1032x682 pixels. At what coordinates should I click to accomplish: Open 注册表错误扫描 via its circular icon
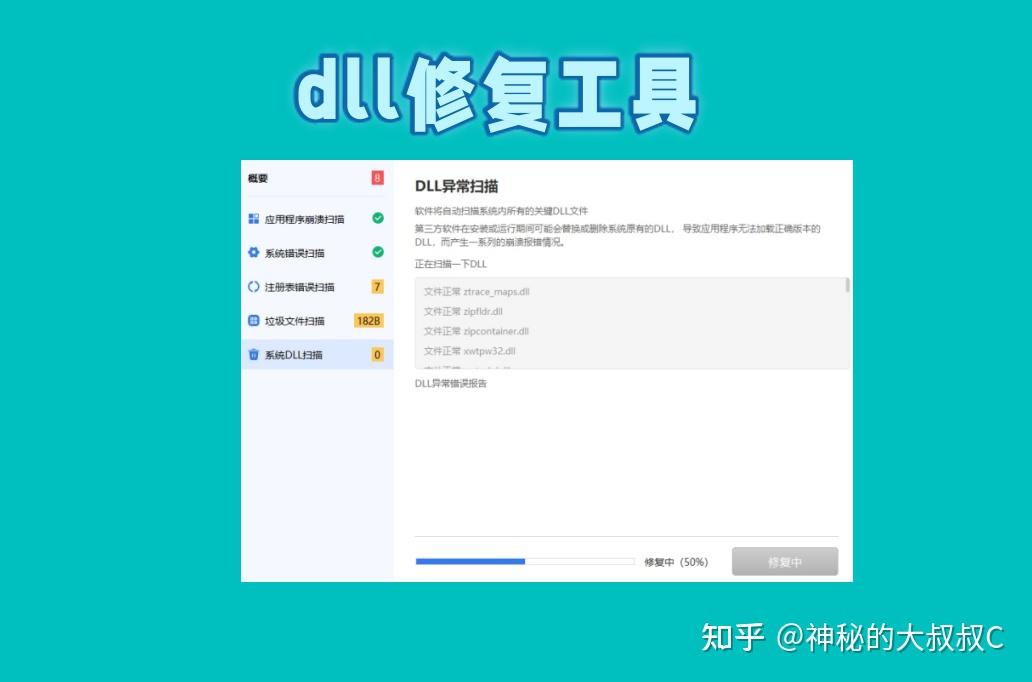pyautogui.click(x=252, y=287)
